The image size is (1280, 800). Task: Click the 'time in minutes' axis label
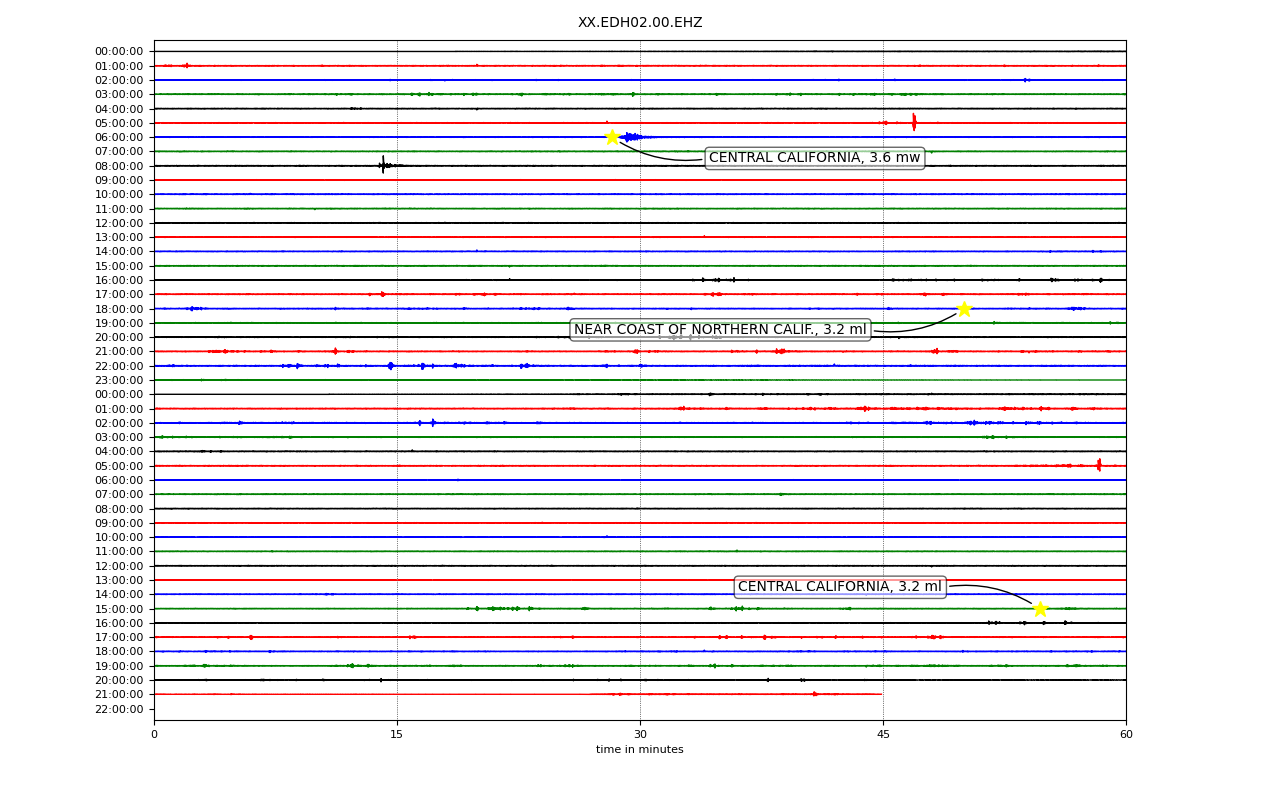[x=640, y=750]
